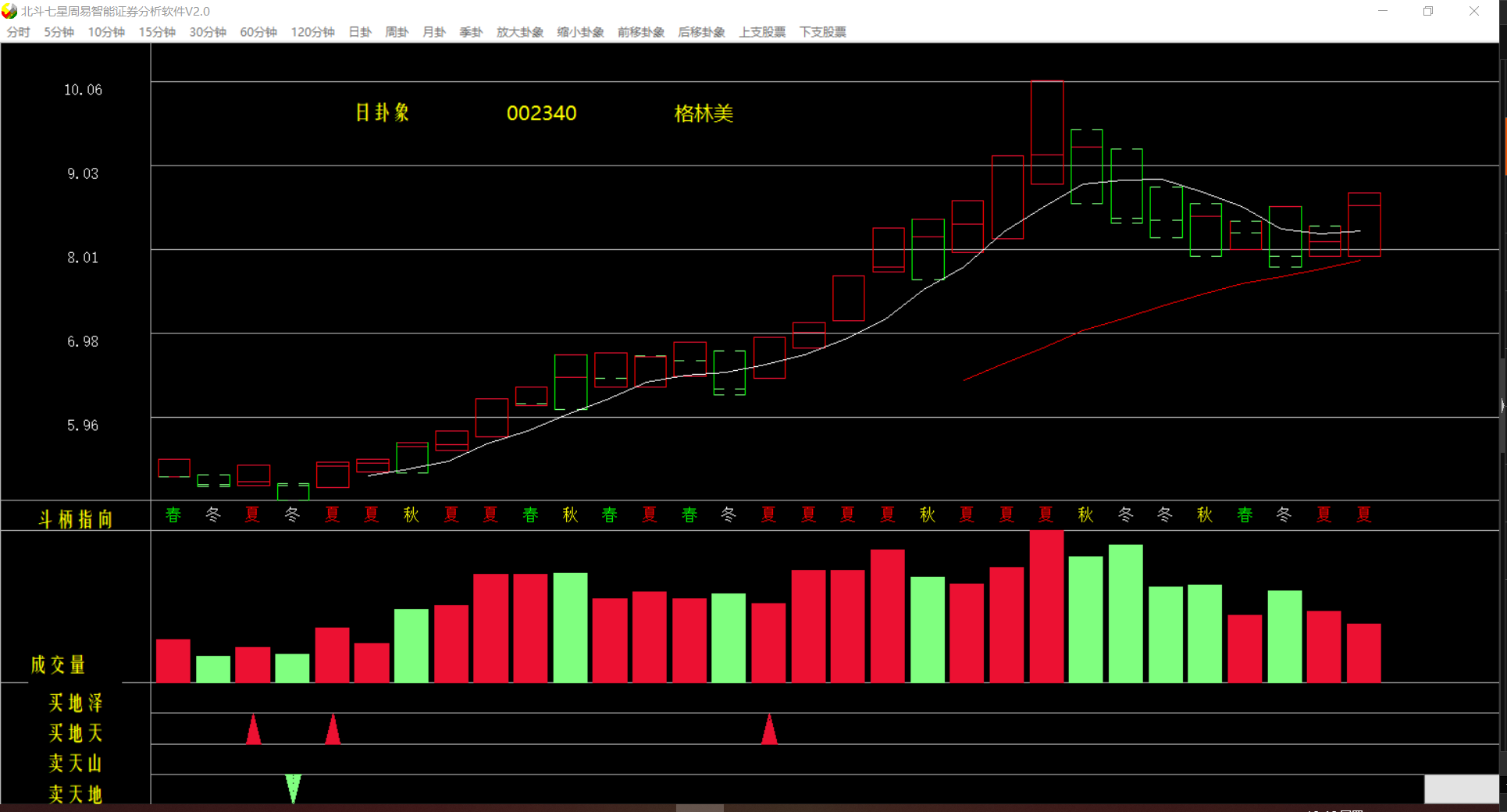
Task: Go to next stock with 下支股票
Action: click(822, 32)
